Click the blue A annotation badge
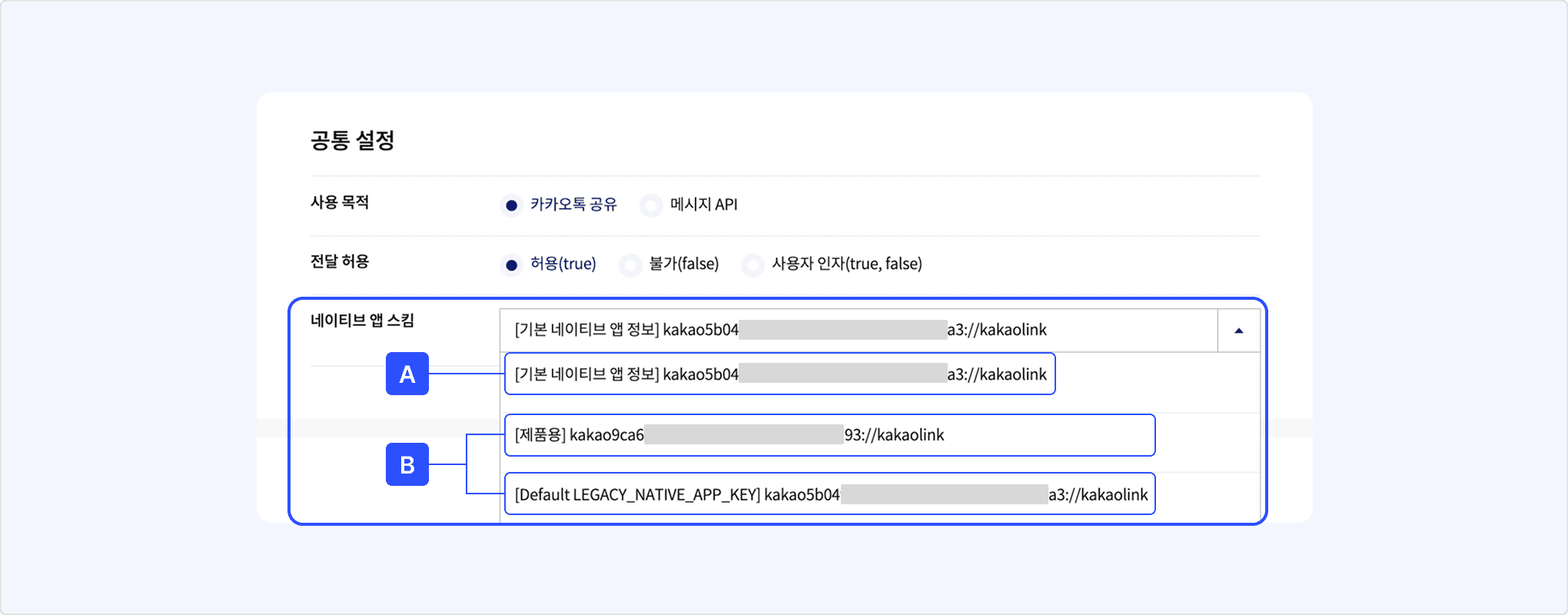The width and height of the screenshot is (1568, 615). [407, 374]
